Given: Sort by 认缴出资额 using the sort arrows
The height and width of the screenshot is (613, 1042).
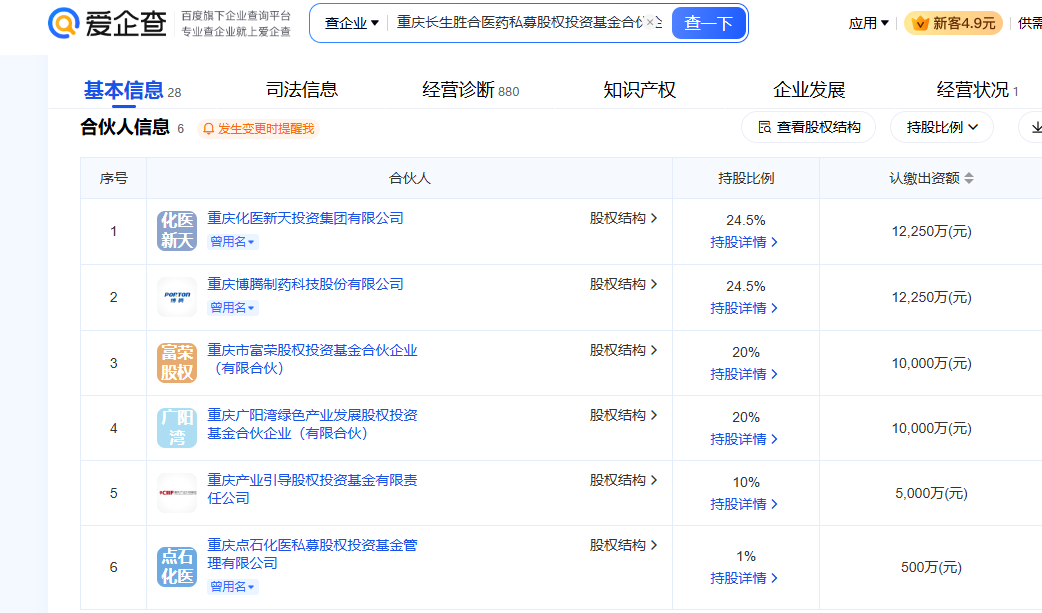Looking at the screenshot, I should click(x=969, y=178).
